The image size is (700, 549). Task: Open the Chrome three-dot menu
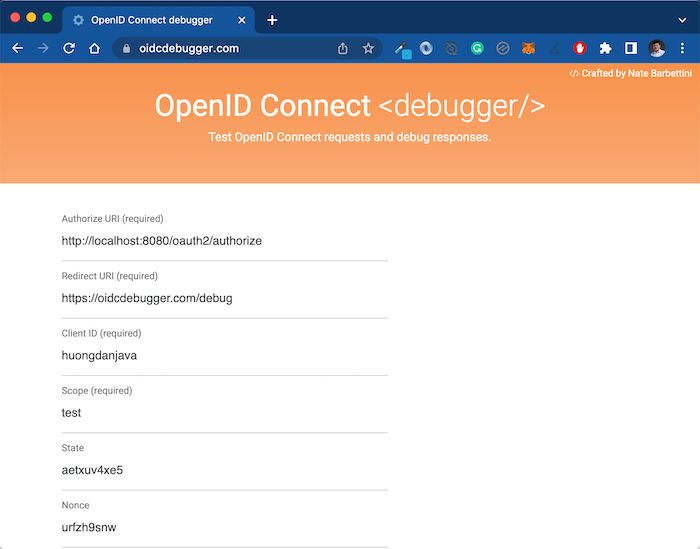tap(682, 48)
